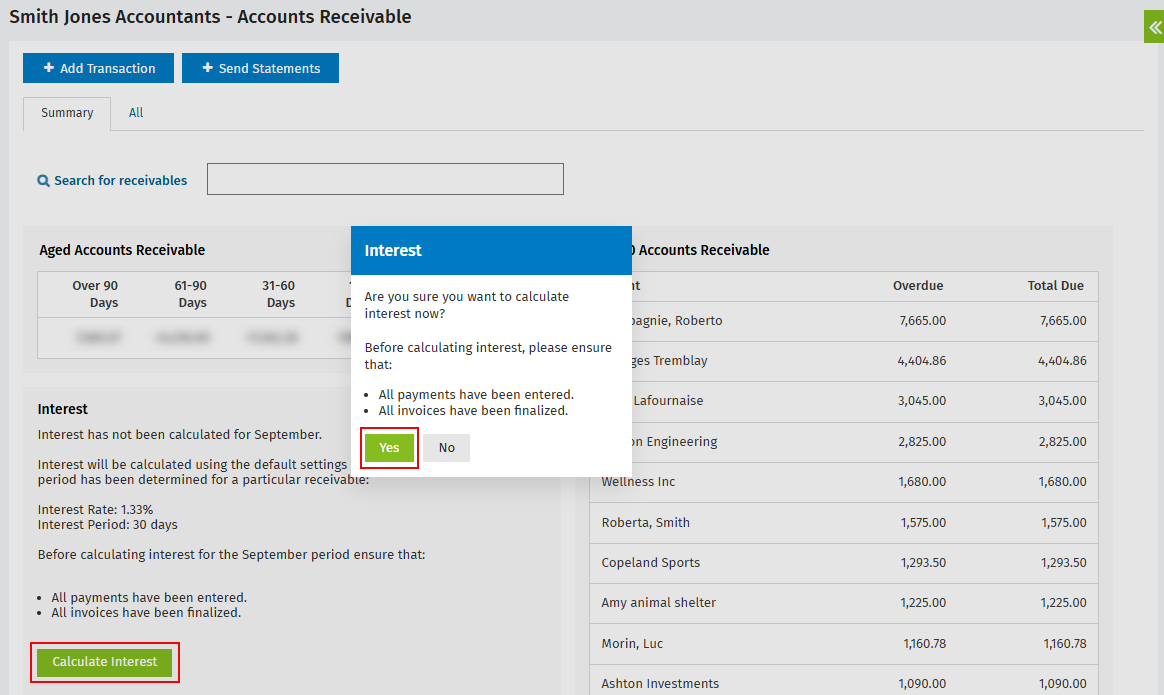Select the Morin, Luc receivable
This screenshot has width=1164, height=695.
[844, 644]
